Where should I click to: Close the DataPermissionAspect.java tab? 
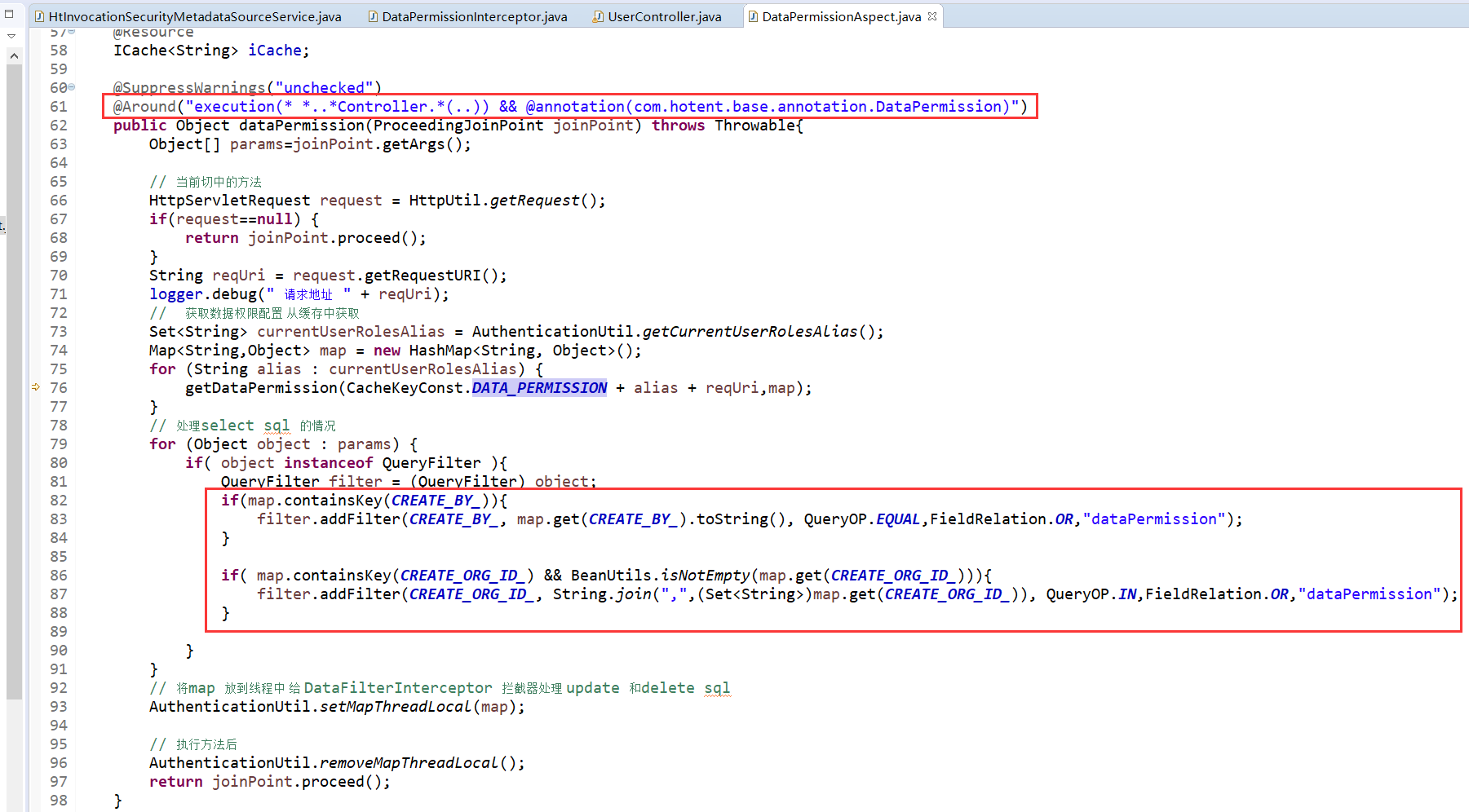coord(932,15)
